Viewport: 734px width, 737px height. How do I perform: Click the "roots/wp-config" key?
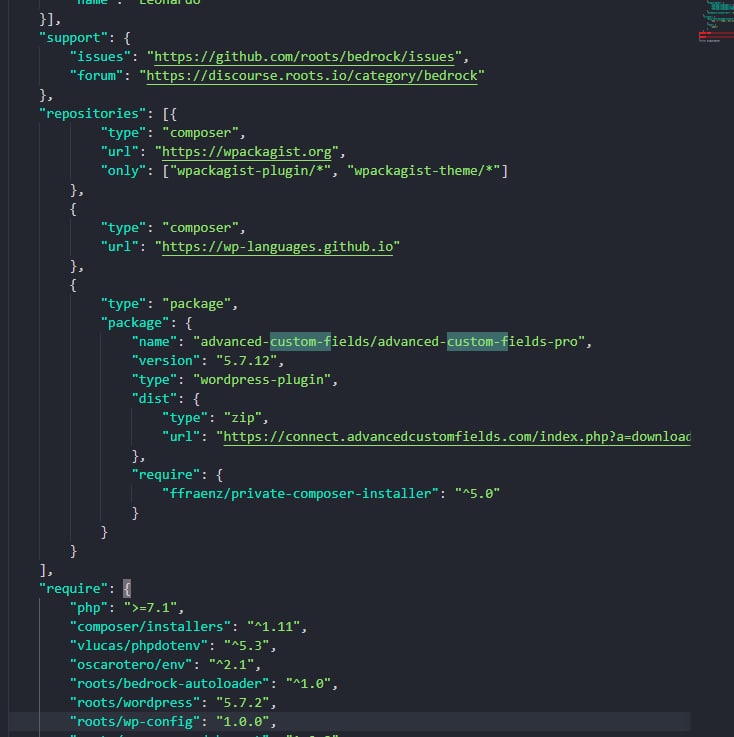point(135,721)
